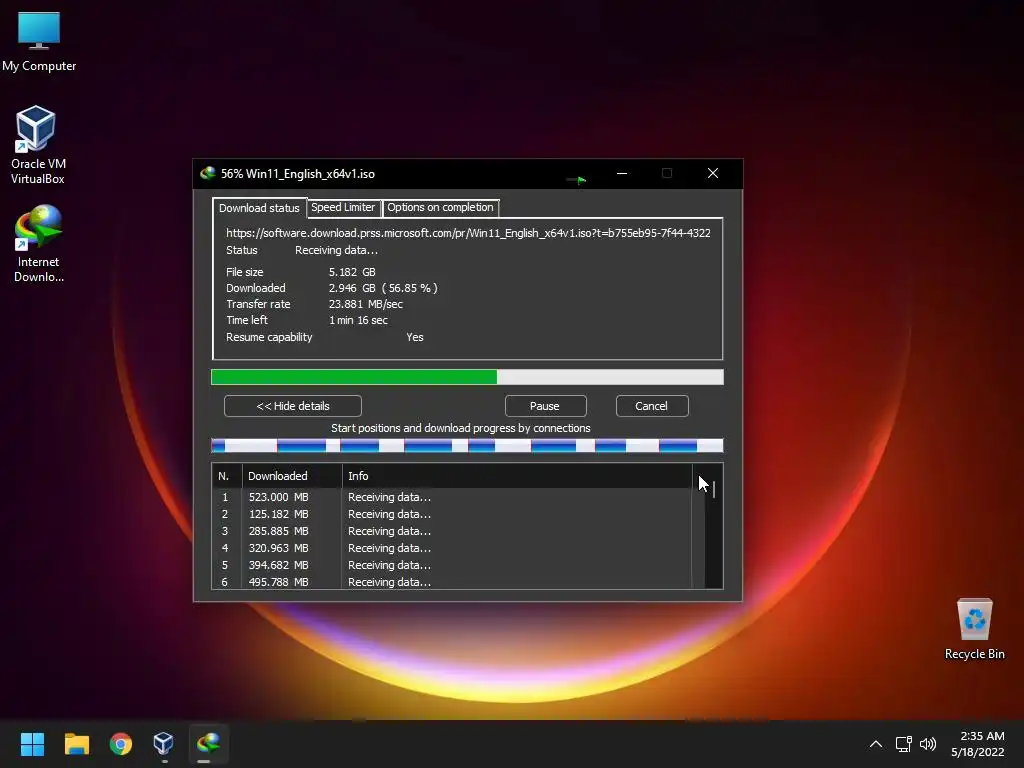Pause the download
Image resolution: width=1024 pixels, height=768 pixels.
[545, 406]
